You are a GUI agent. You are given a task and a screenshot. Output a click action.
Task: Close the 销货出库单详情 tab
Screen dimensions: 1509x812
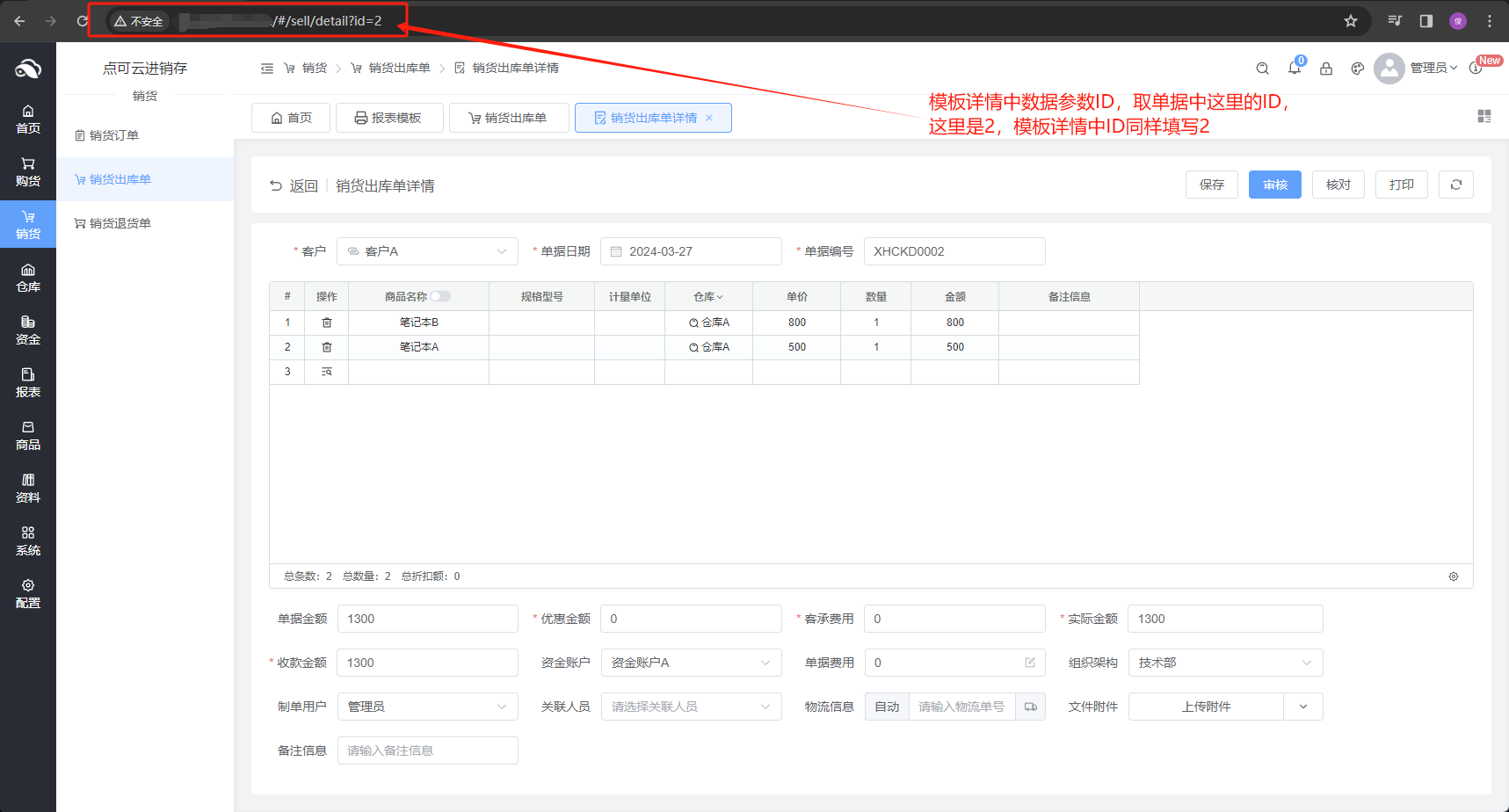coord(709,118)
